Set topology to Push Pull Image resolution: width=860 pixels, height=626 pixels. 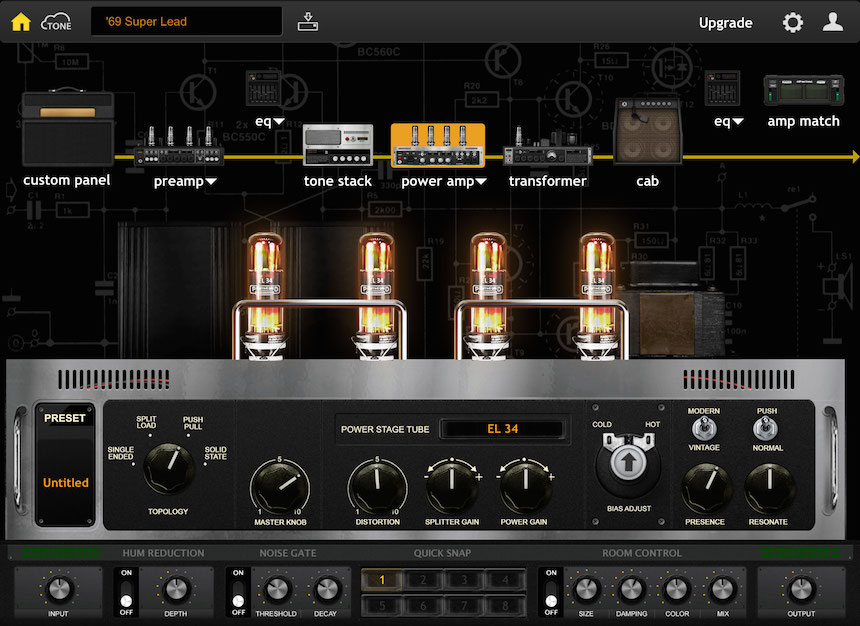tap(193, 423)
